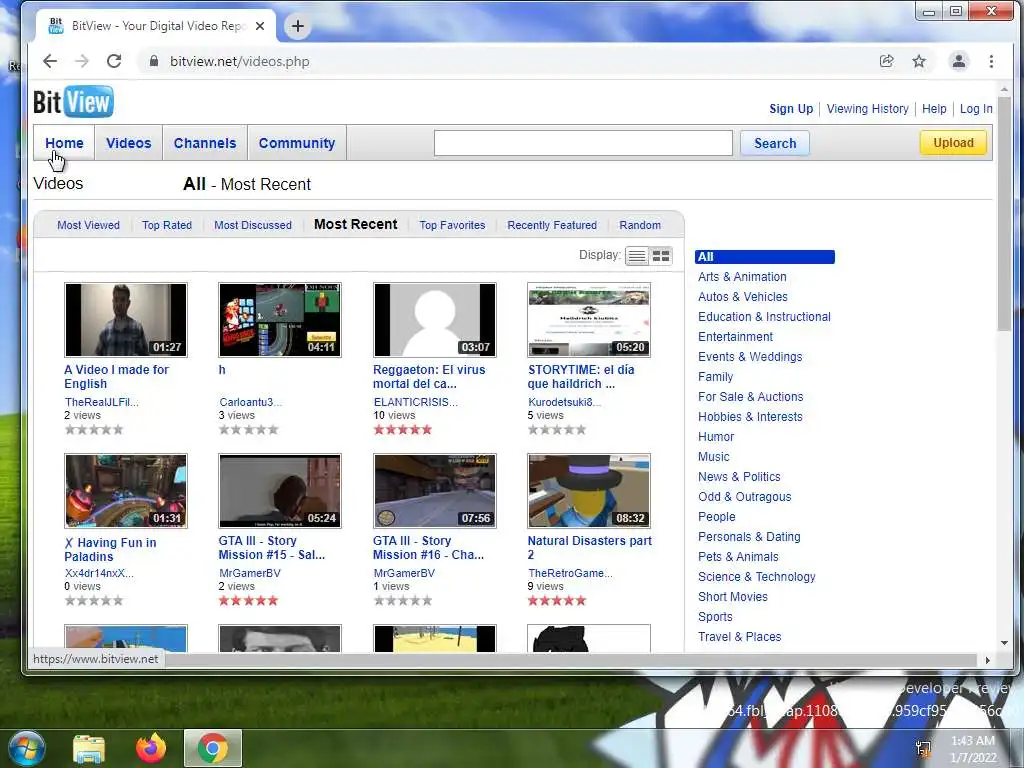This screenshot has height=768, width=1024.
Task: Open GTA III Story Mission #16 thumbnail
Action: point(435,491)
